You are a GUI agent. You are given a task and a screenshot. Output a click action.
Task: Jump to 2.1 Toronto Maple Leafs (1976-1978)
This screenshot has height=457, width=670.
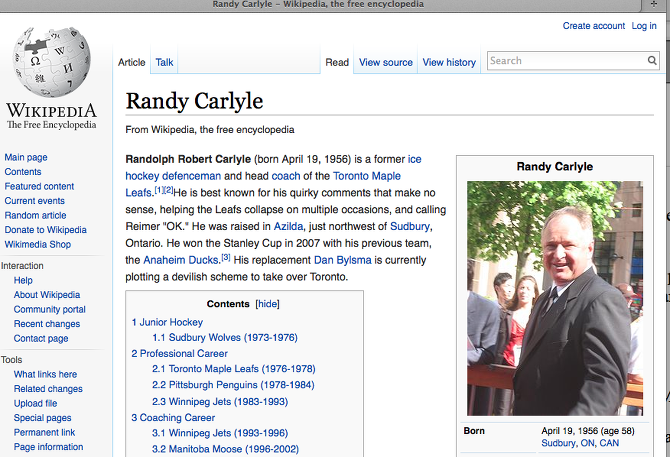click(234, 369)
